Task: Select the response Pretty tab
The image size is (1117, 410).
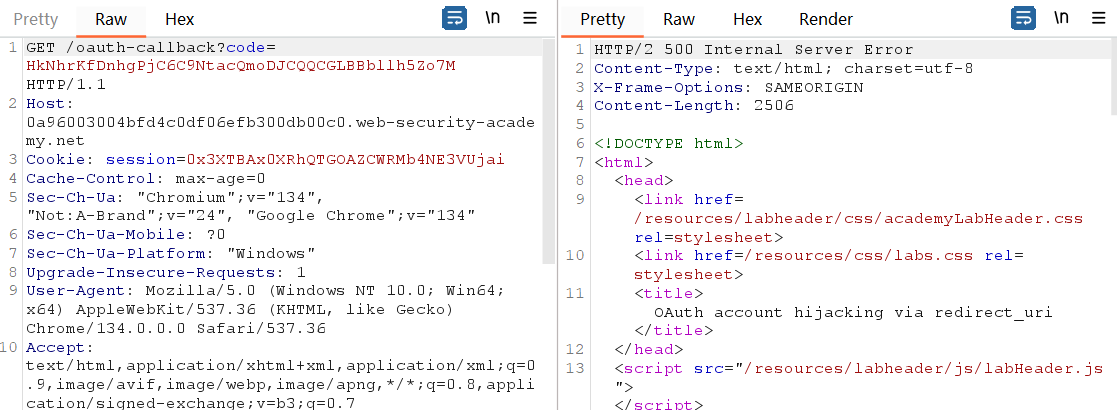Action: (603, 19)
